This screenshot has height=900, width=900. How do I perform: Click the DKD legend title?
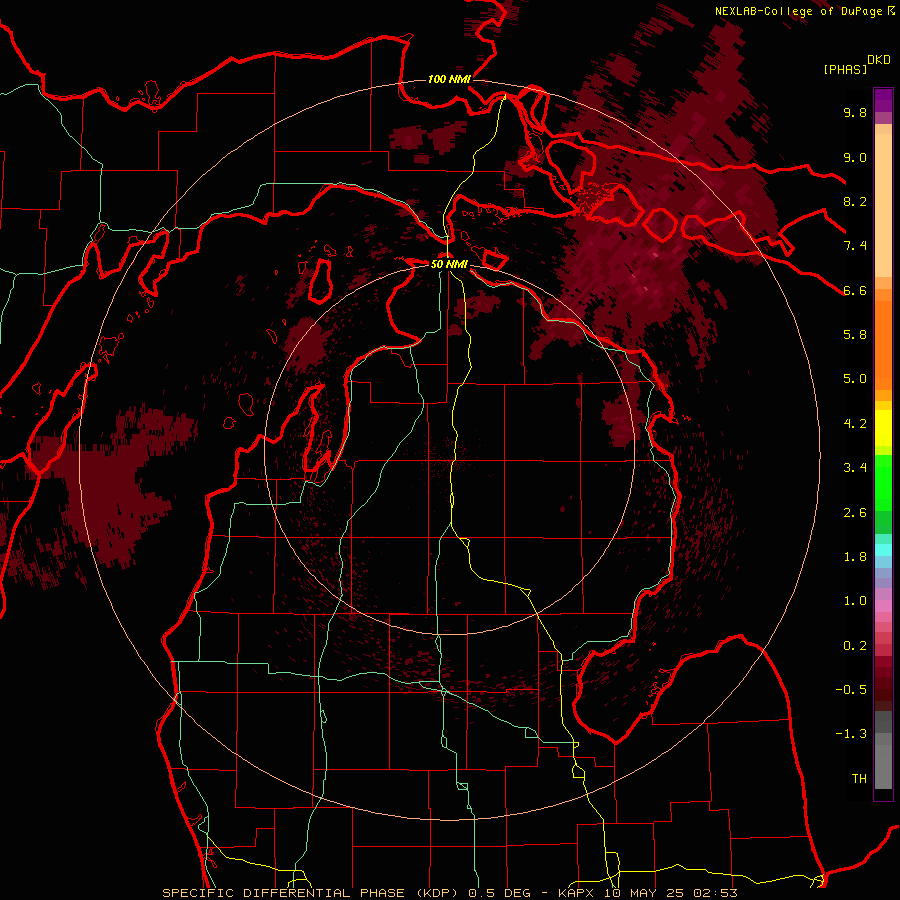pos(879,60)
